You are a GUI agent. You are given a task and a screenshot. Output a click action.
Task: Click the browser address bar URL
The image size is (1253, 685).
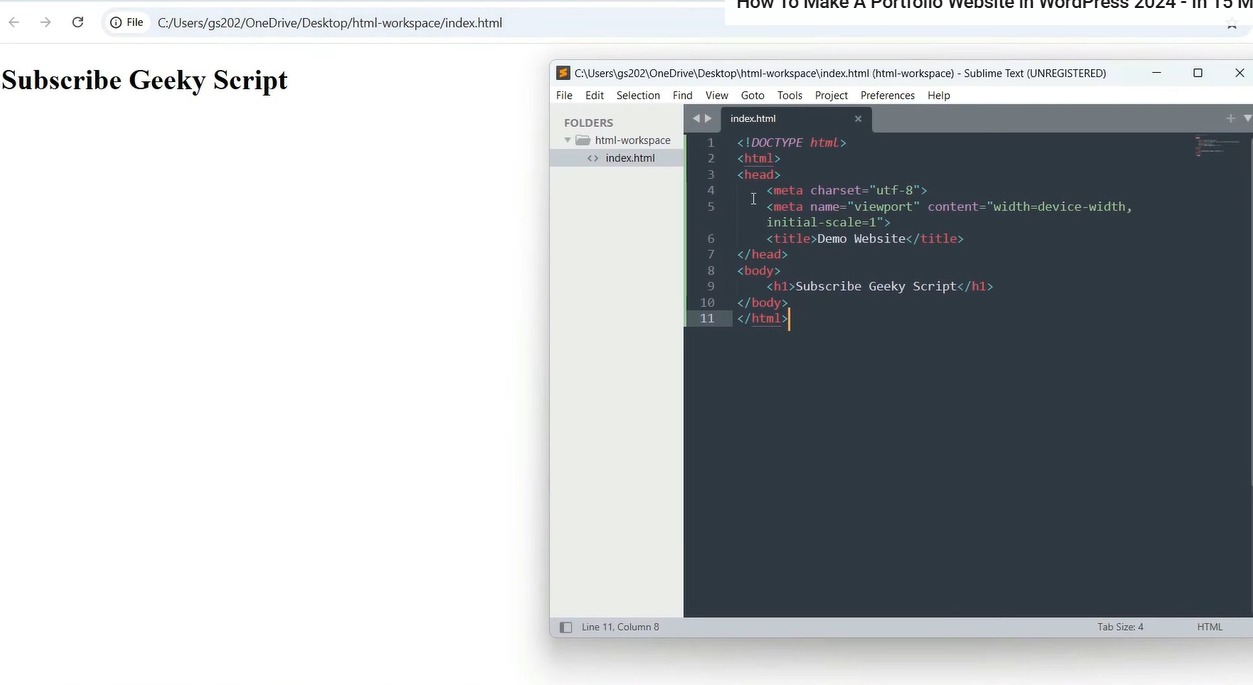coord(330,22)
